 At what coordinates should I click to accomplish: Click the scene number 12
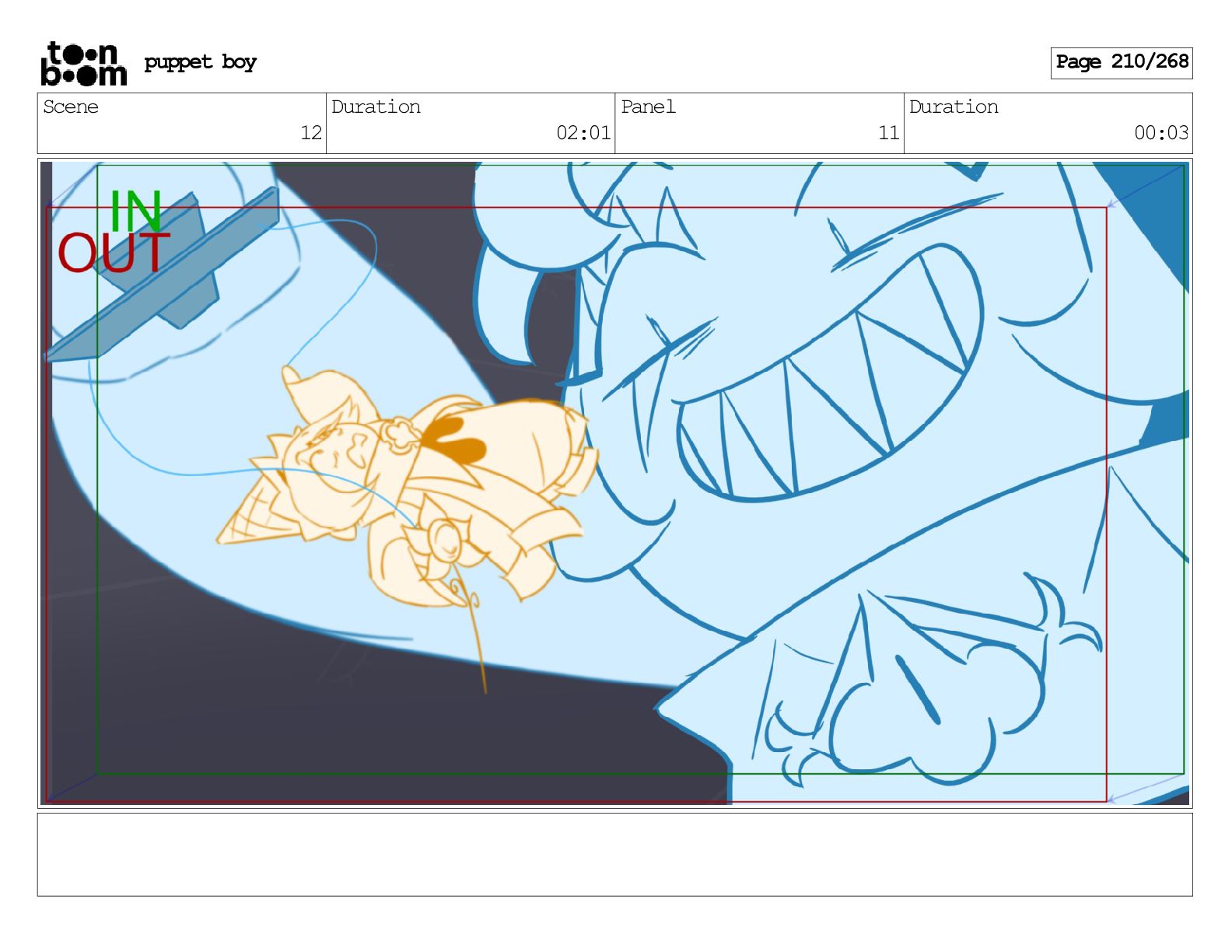point(311,133)
